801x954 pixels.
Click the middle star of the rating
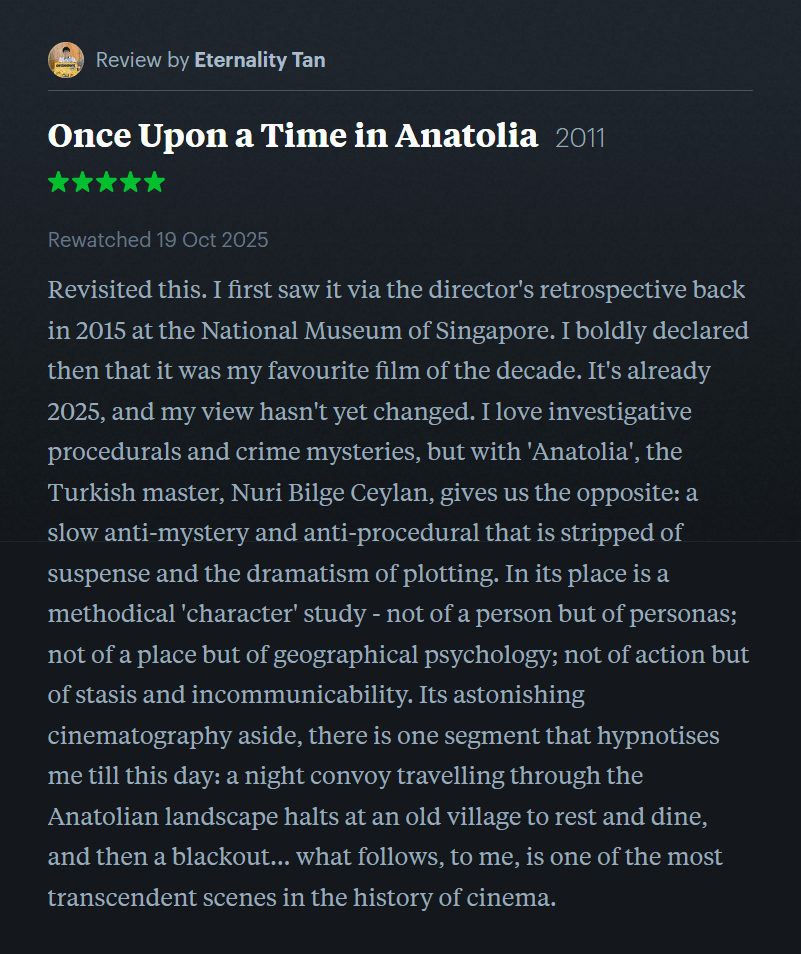[106, 182]
